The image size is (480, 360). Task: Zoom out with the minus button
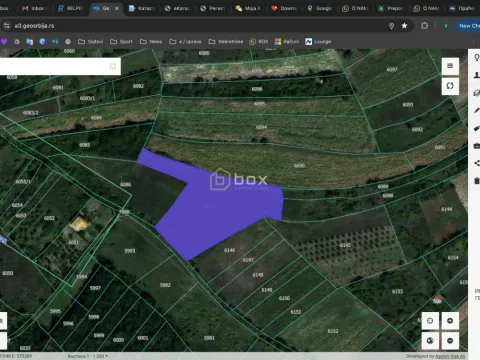450,341
